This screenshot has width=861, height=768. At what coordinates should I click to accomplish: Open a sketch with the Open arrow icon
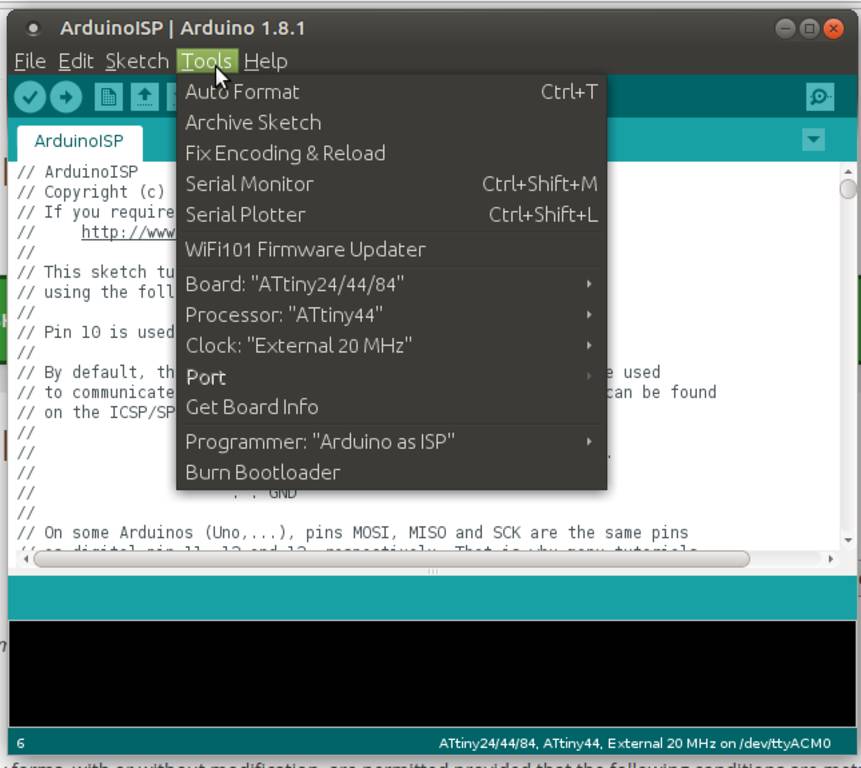tap(145, 97)
